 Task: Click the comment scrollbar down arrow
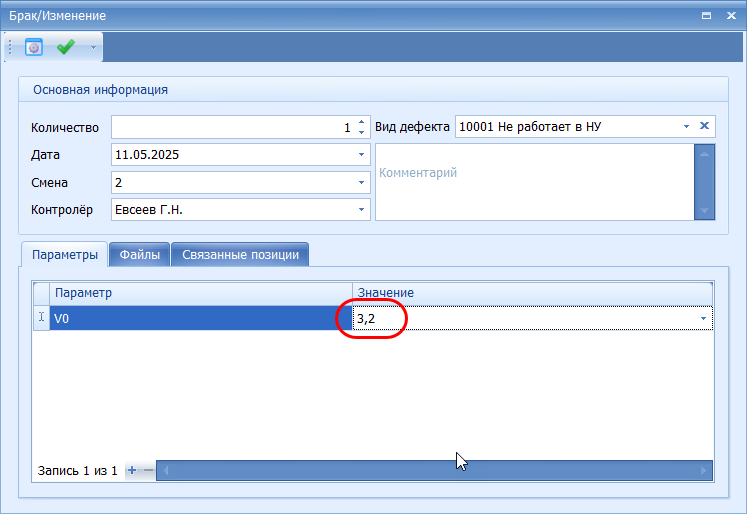705,211
